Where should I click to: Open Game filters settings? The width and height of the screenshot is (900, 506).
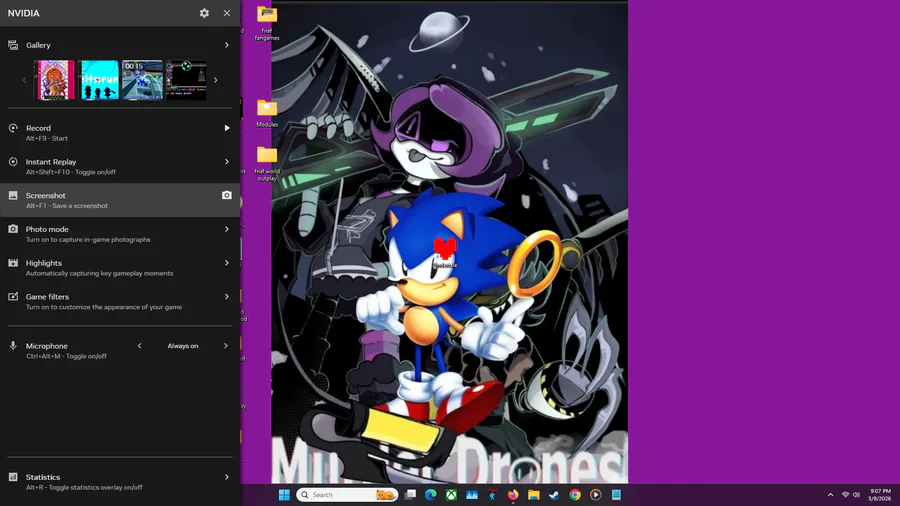click(x=119, y=302)
